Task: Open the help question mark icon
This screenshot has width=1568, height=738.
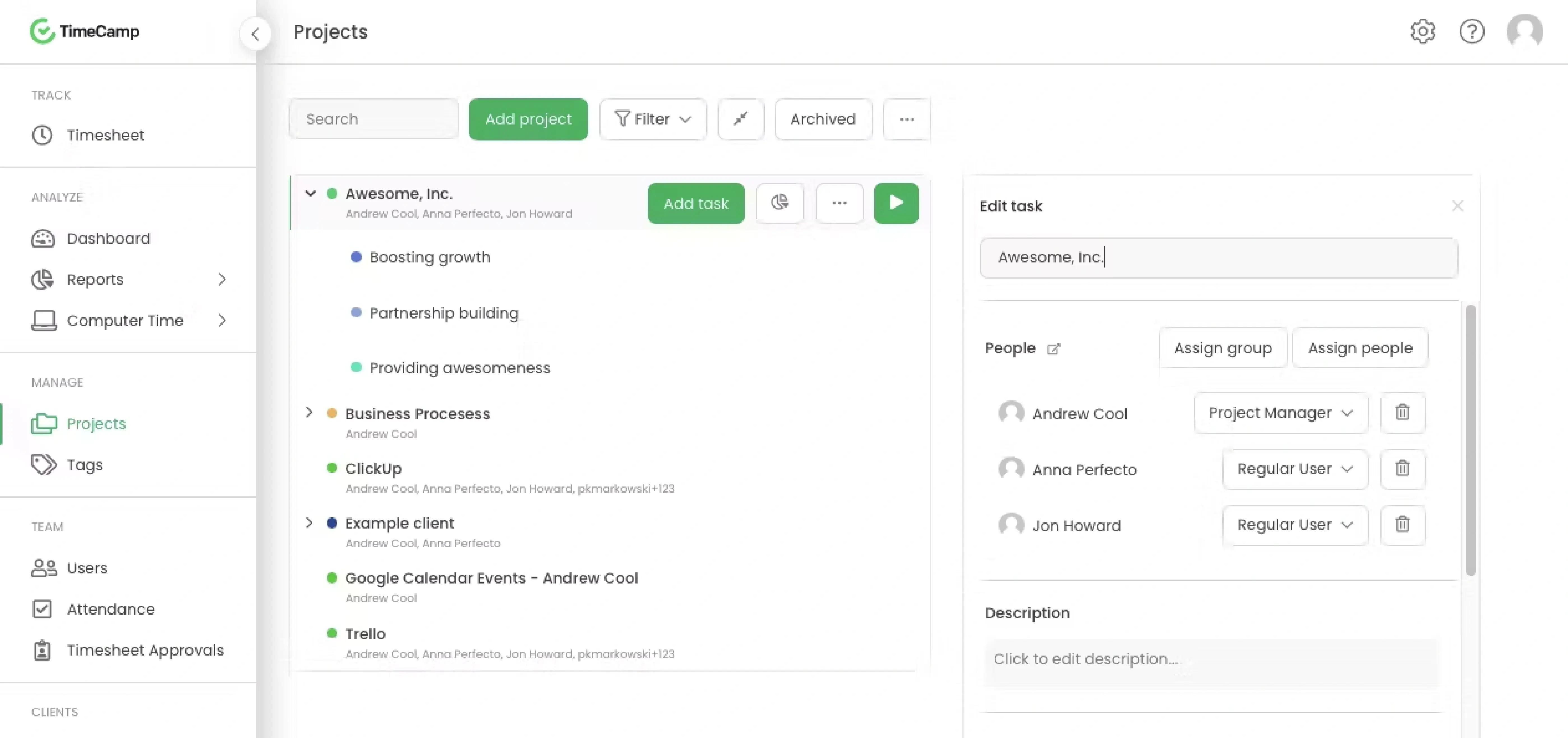Action: coord(1472,32)
